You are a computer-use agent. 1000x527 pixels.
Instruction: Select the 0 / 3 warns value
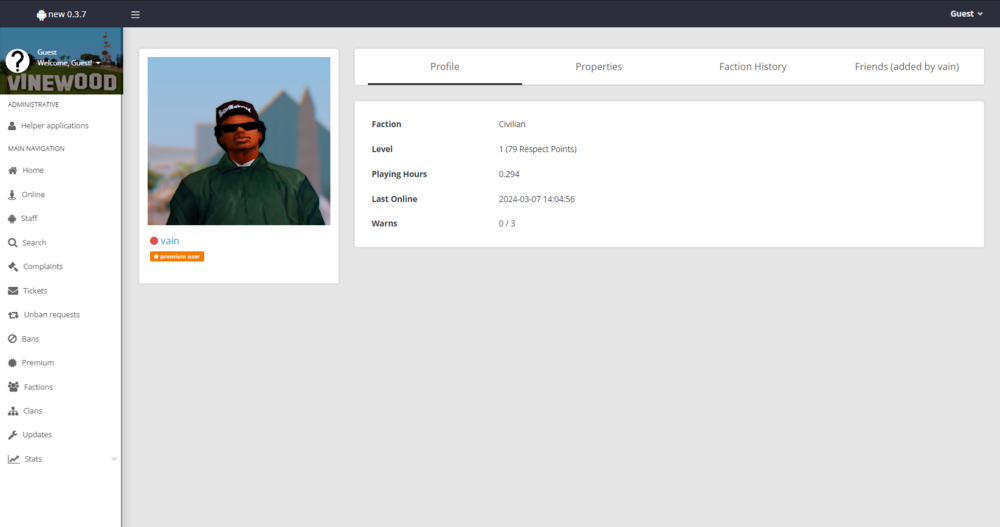(507, 223)
